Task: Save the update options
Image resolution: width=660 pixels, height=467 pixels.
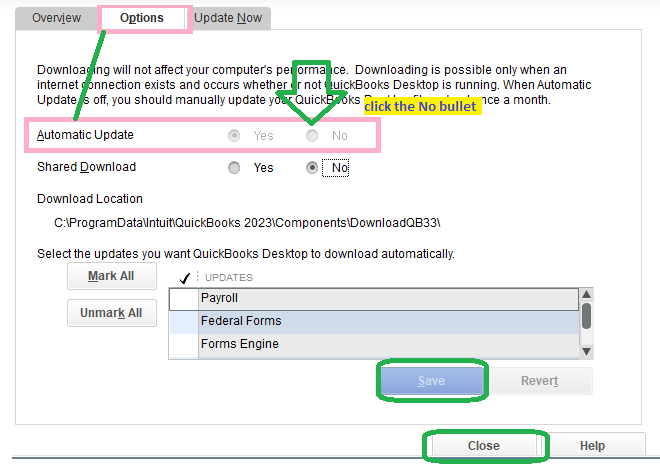Action: coord(431,381)
